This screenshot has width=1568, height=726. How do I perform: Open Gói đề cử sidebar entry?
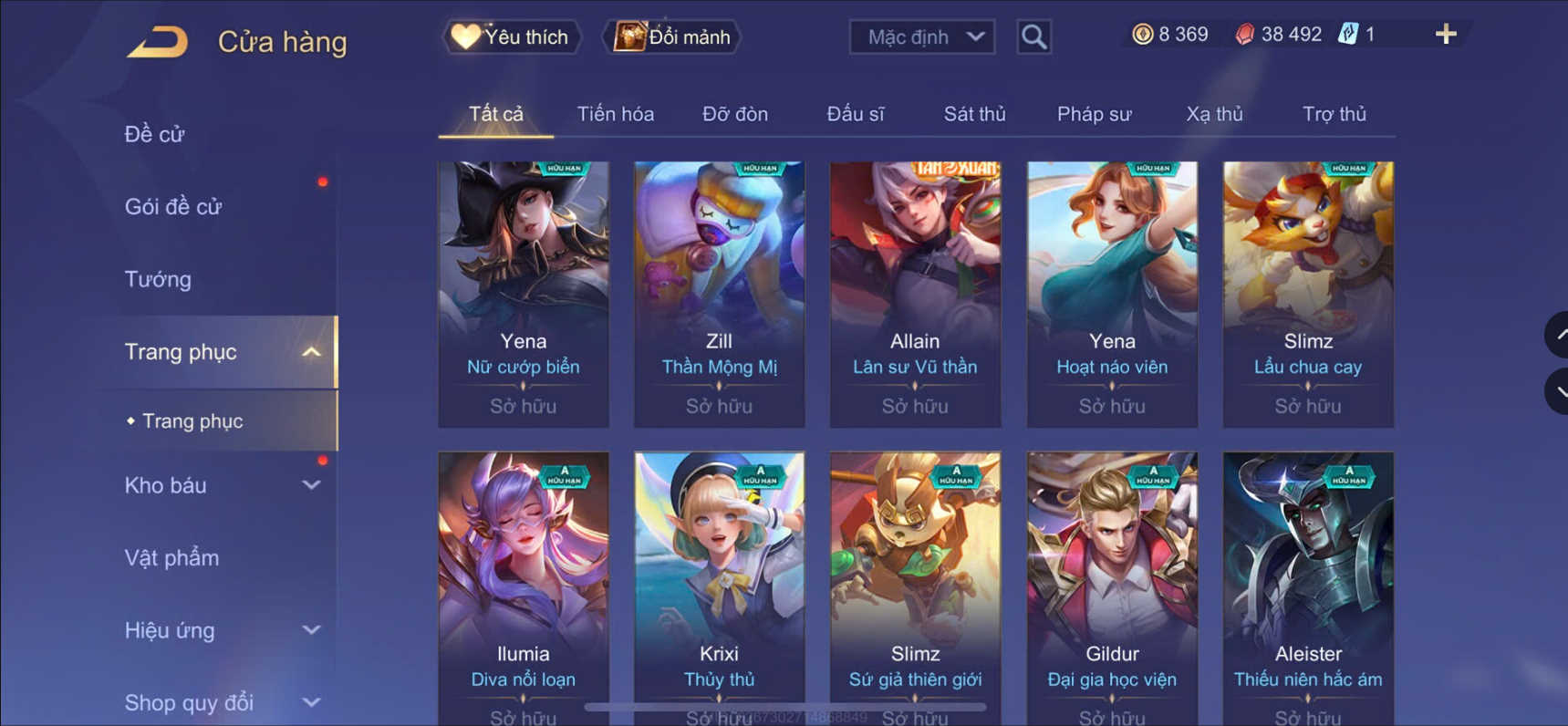click(x=173, y=207)
